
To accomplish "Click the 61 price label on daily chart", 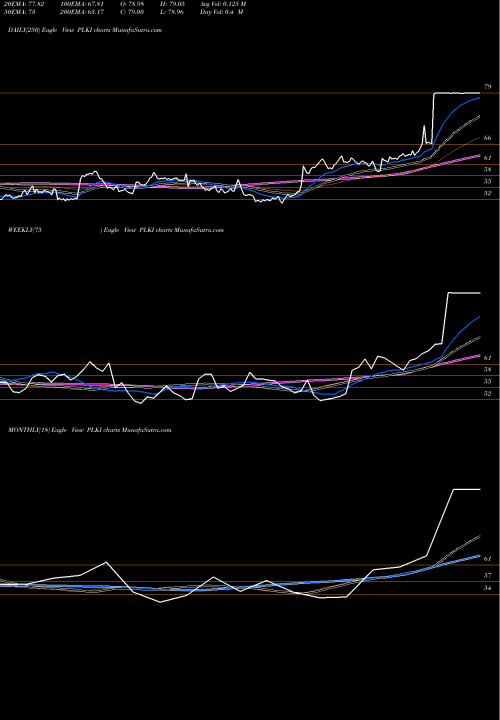I will coord(488,158).
